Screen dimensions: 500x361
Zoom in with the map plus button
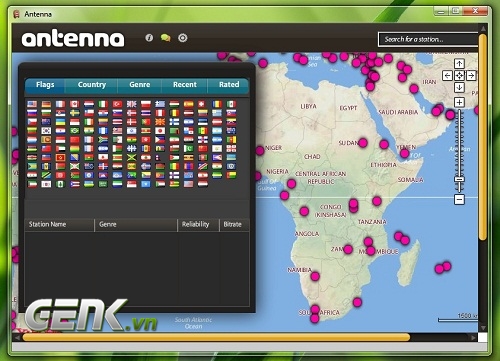pyautogui.click(x=459, y=102)
